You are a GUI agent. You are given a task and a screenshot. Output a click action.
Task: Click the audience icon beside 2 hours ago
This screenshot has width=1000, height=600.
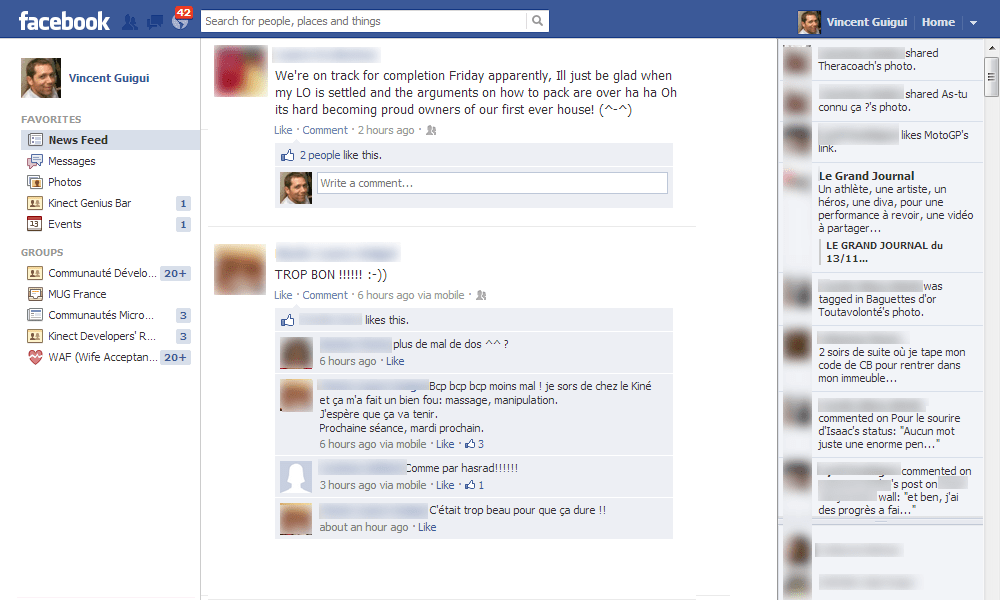(x=431, y=130)
